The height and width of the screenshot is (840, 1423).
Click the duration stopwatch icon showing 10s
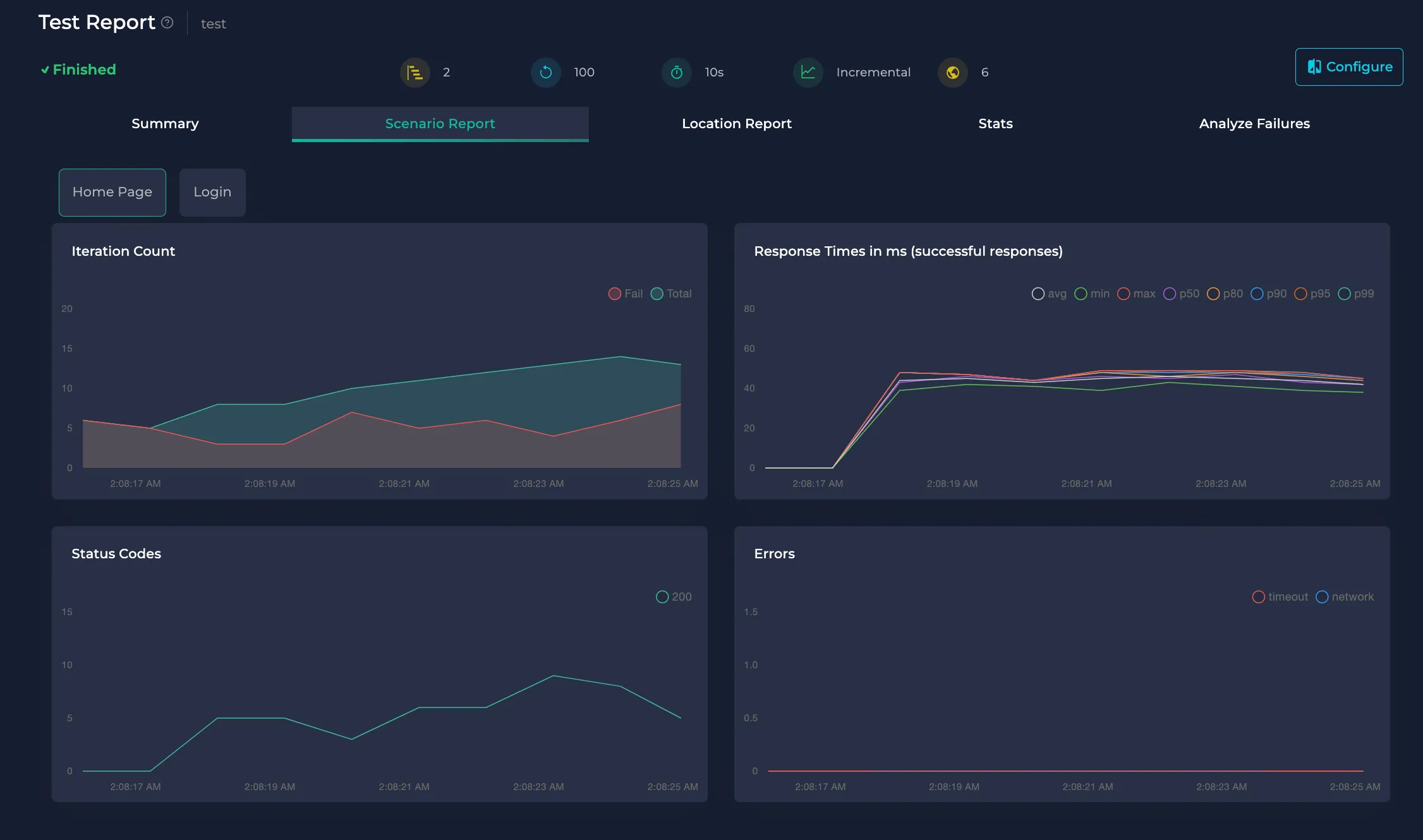coord(677,73)
